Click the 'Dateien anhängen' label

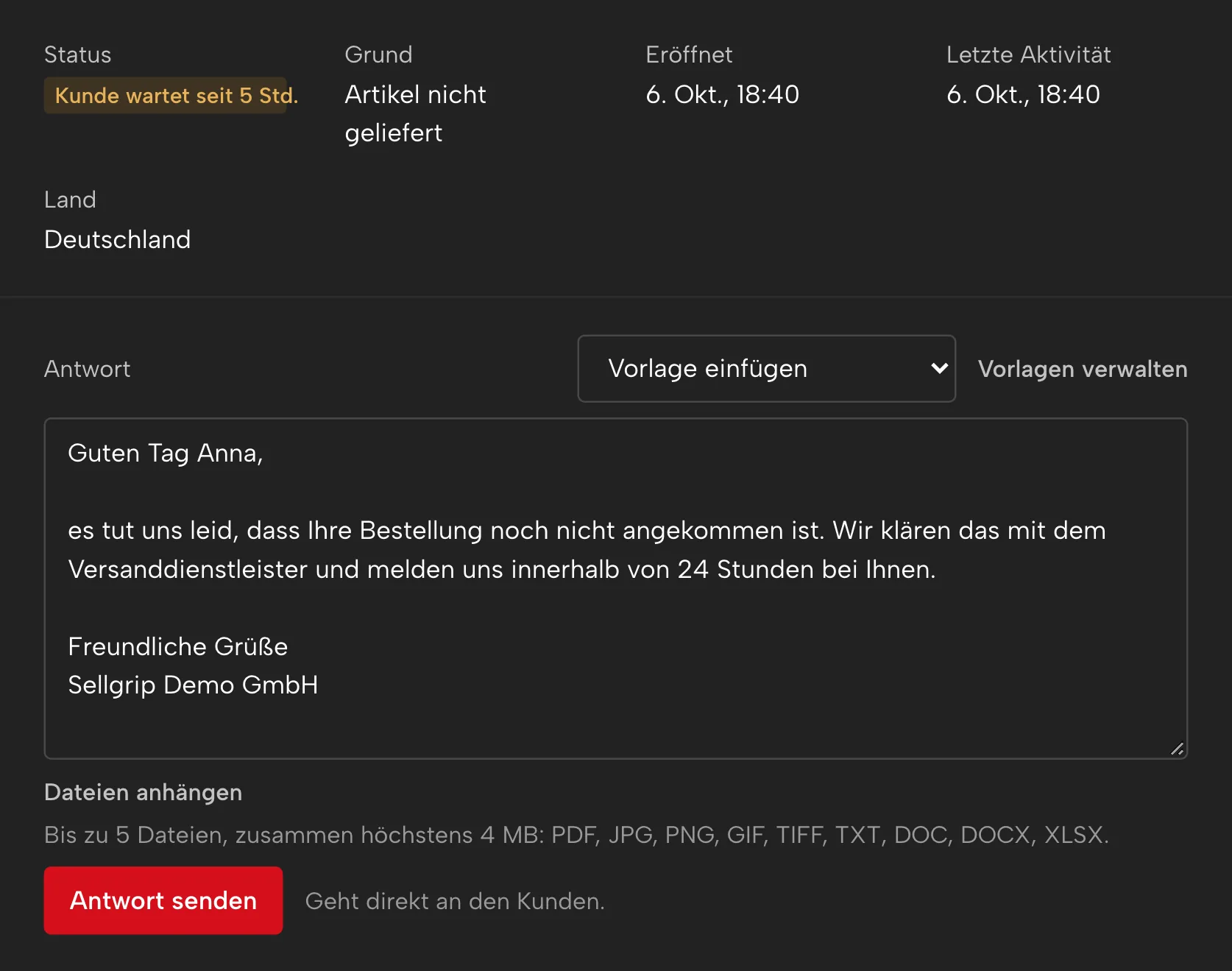(x=143, y=792)
